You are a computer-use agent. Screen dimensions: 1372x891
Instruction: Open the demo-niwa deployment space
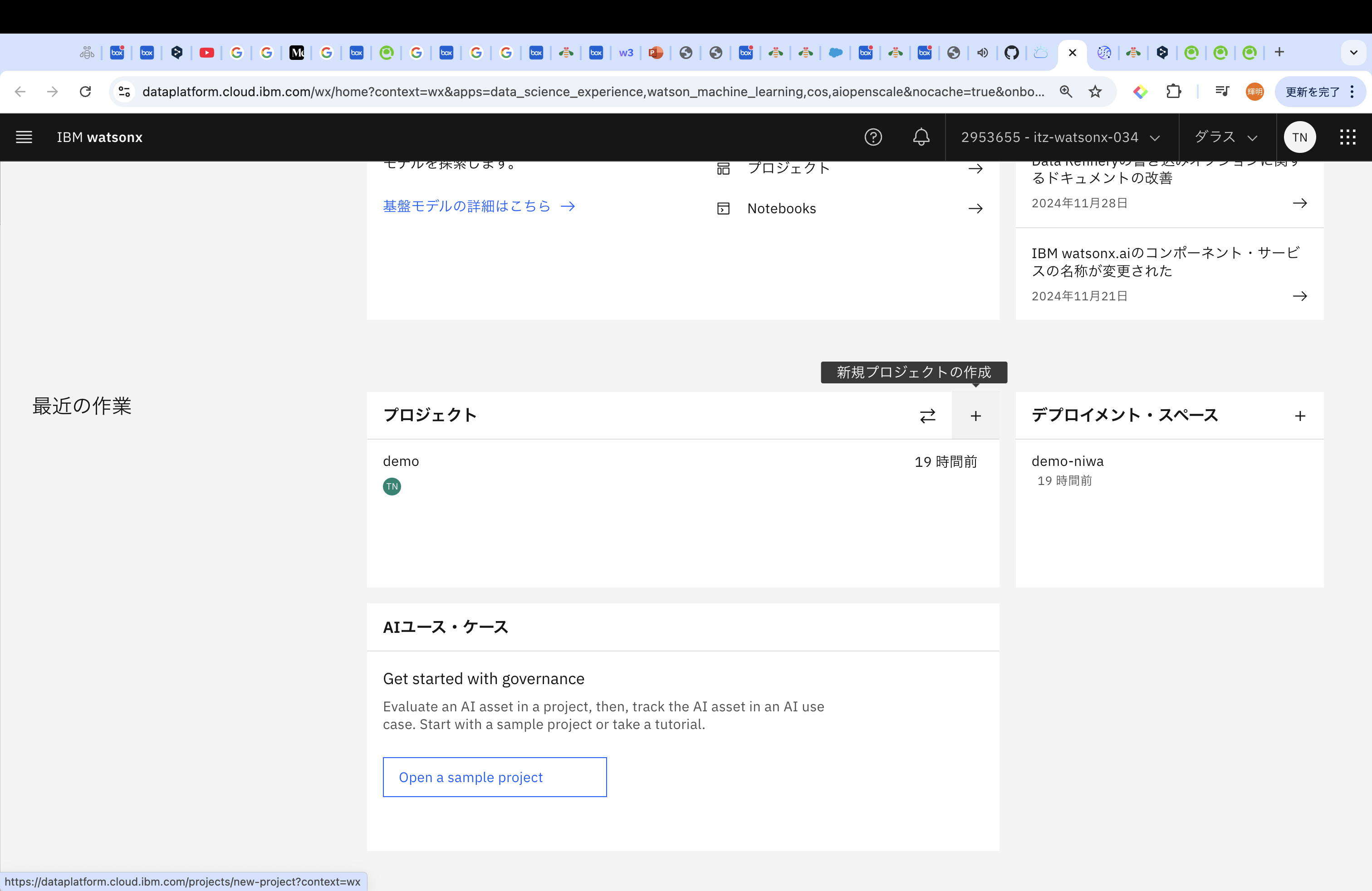pos(1067,461)
